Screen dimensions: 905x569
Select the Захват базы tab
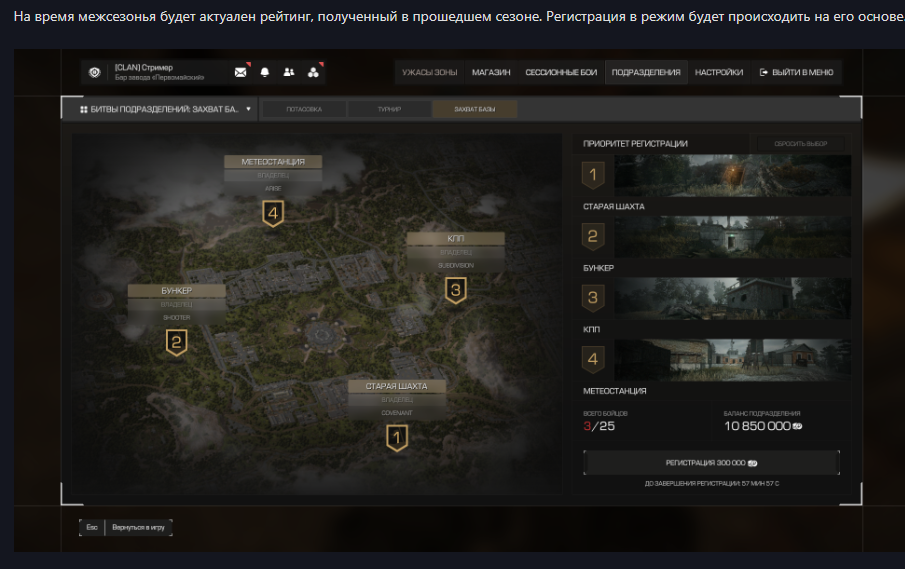[474, 109]
